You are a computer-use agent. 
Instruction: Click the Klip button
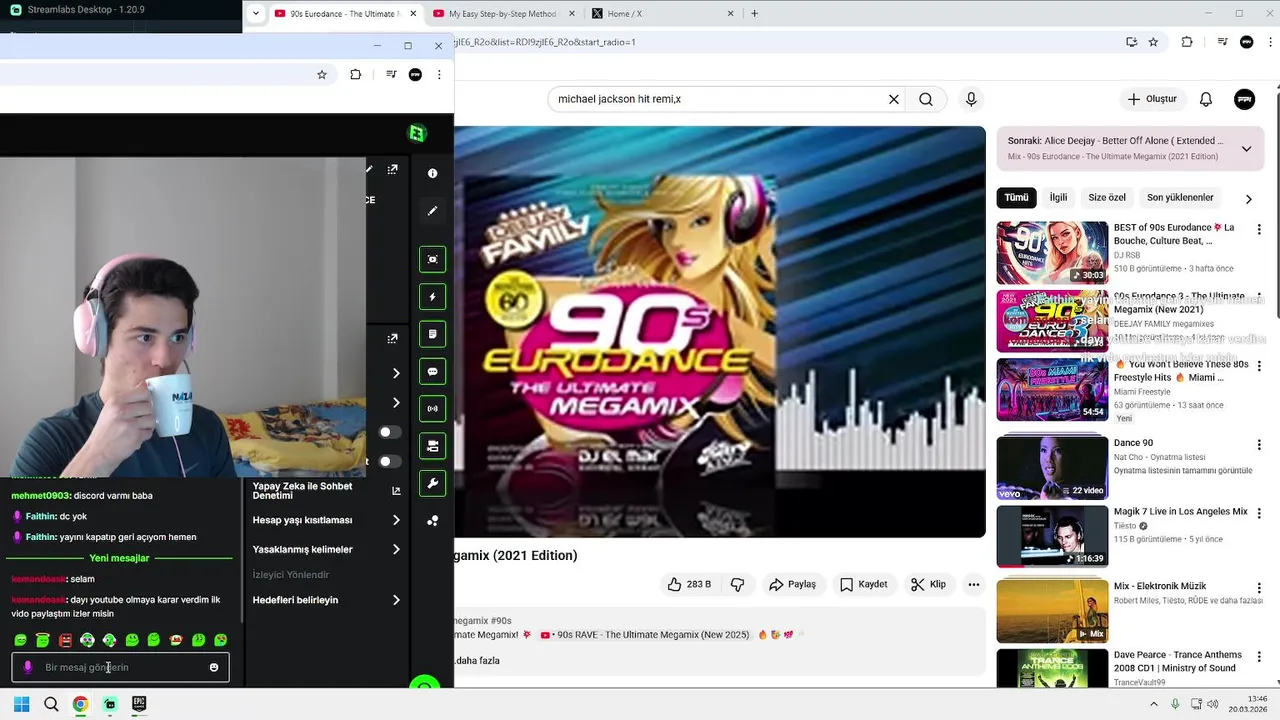click(928, 584)
